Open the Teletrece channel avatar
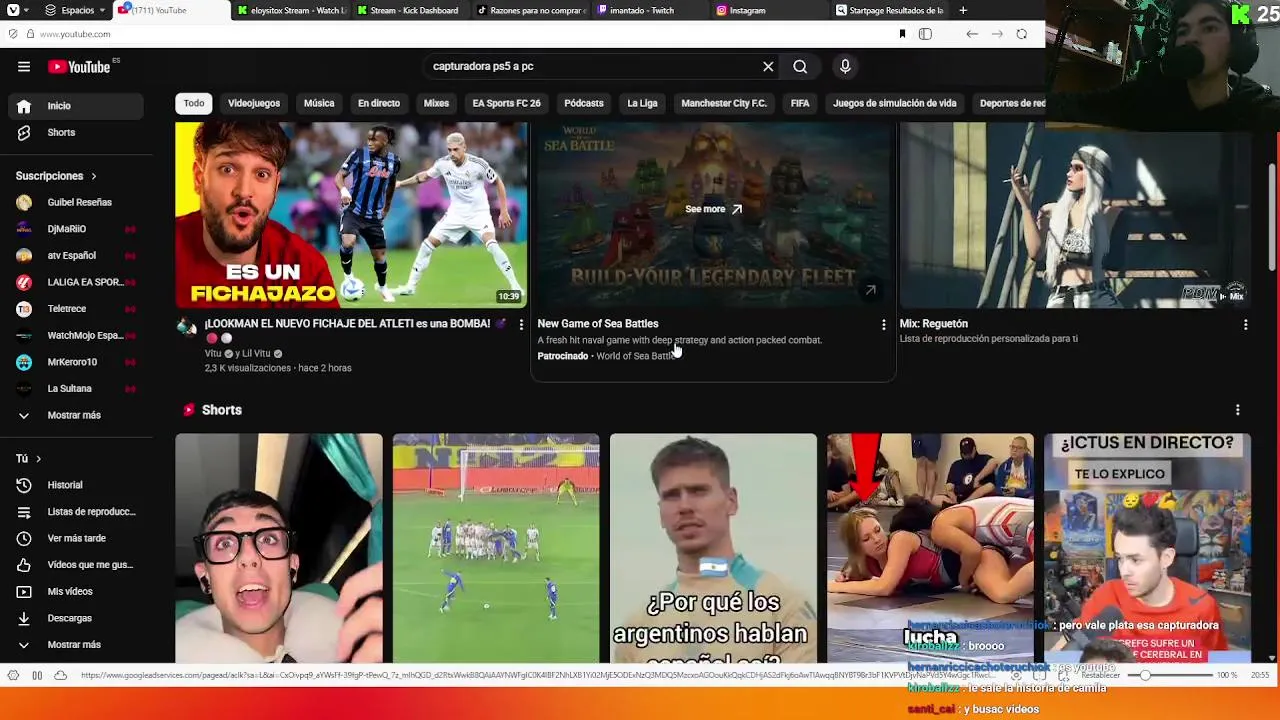This screenshot has height=720, width=1280. coord(24,309)
